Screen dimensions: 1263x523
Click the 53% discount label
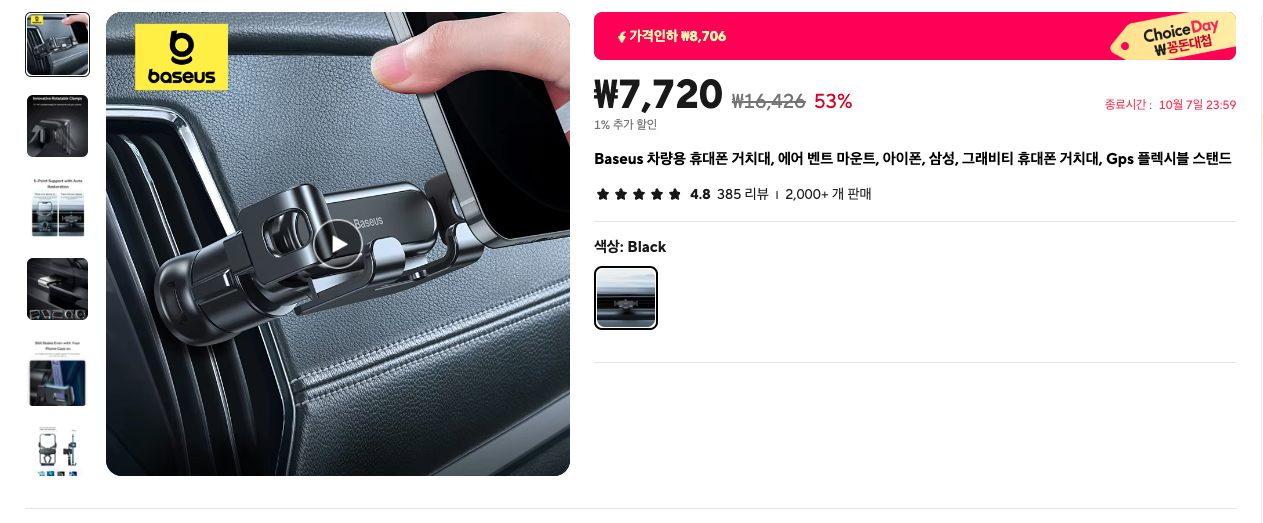click(833, 101)
